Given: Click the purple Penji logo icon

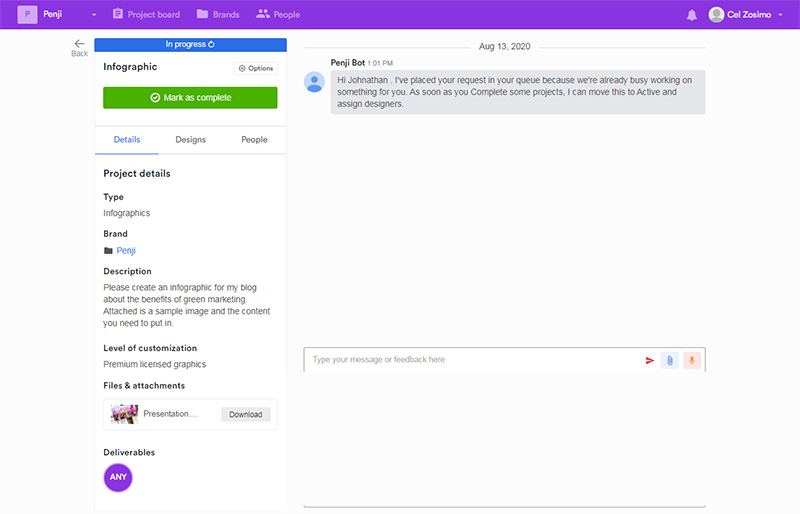Looking at the screenshot, I should [27, 15].
